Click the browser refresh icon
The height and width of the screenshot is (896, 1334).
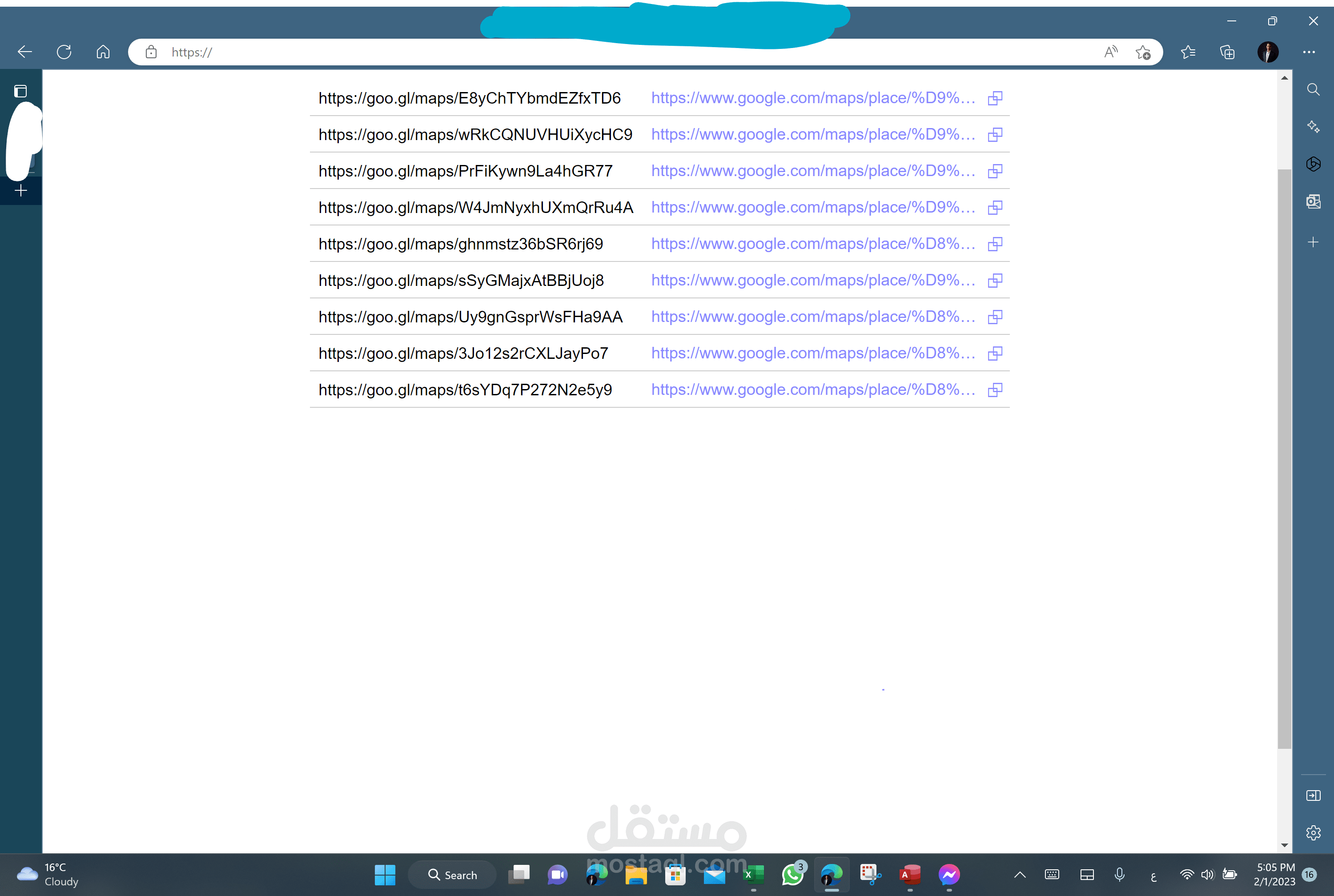pos(64,52)
